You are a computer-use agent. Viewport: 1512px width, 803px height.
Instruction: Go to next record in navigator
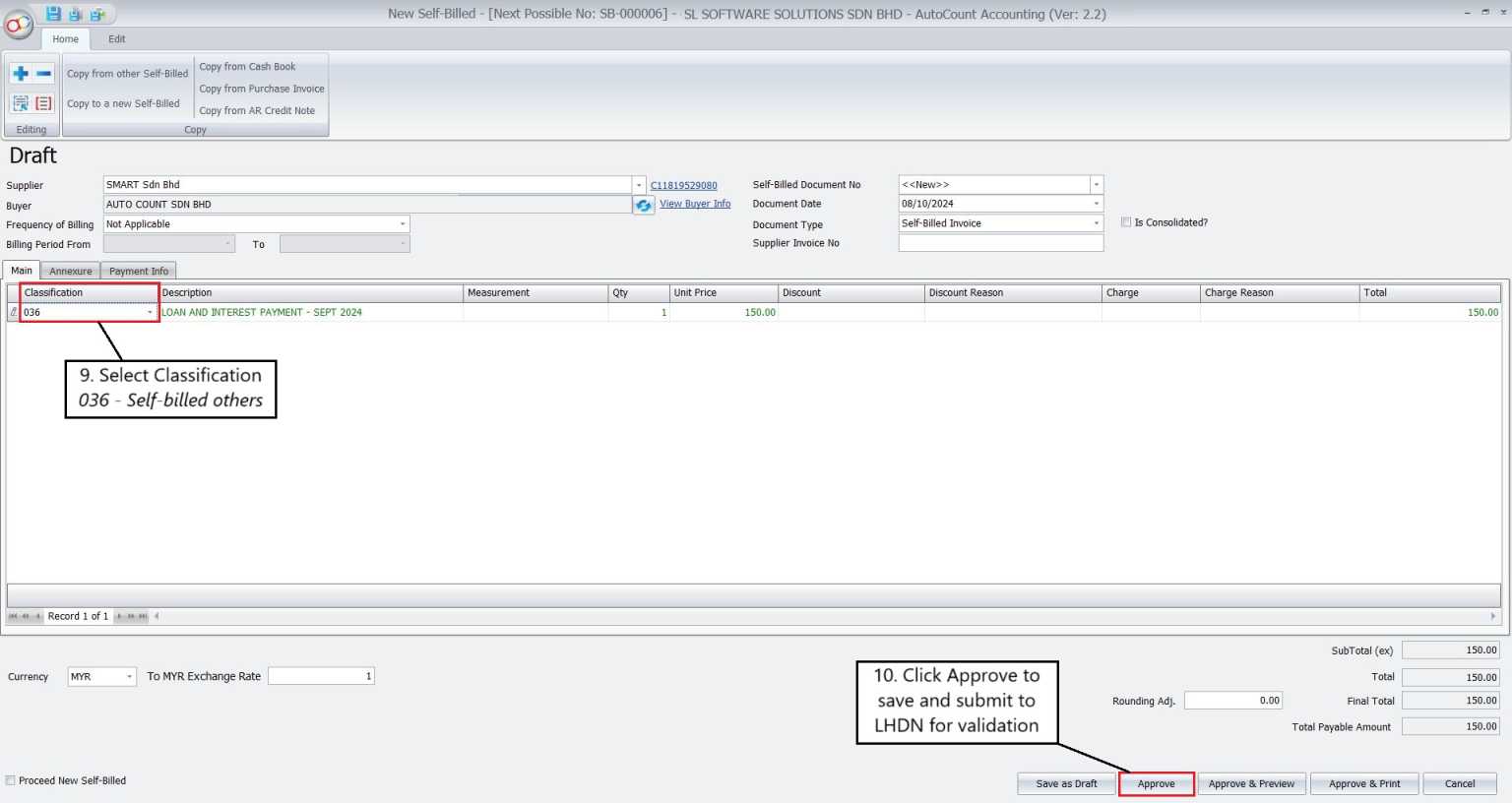click(x=119, y=616)
